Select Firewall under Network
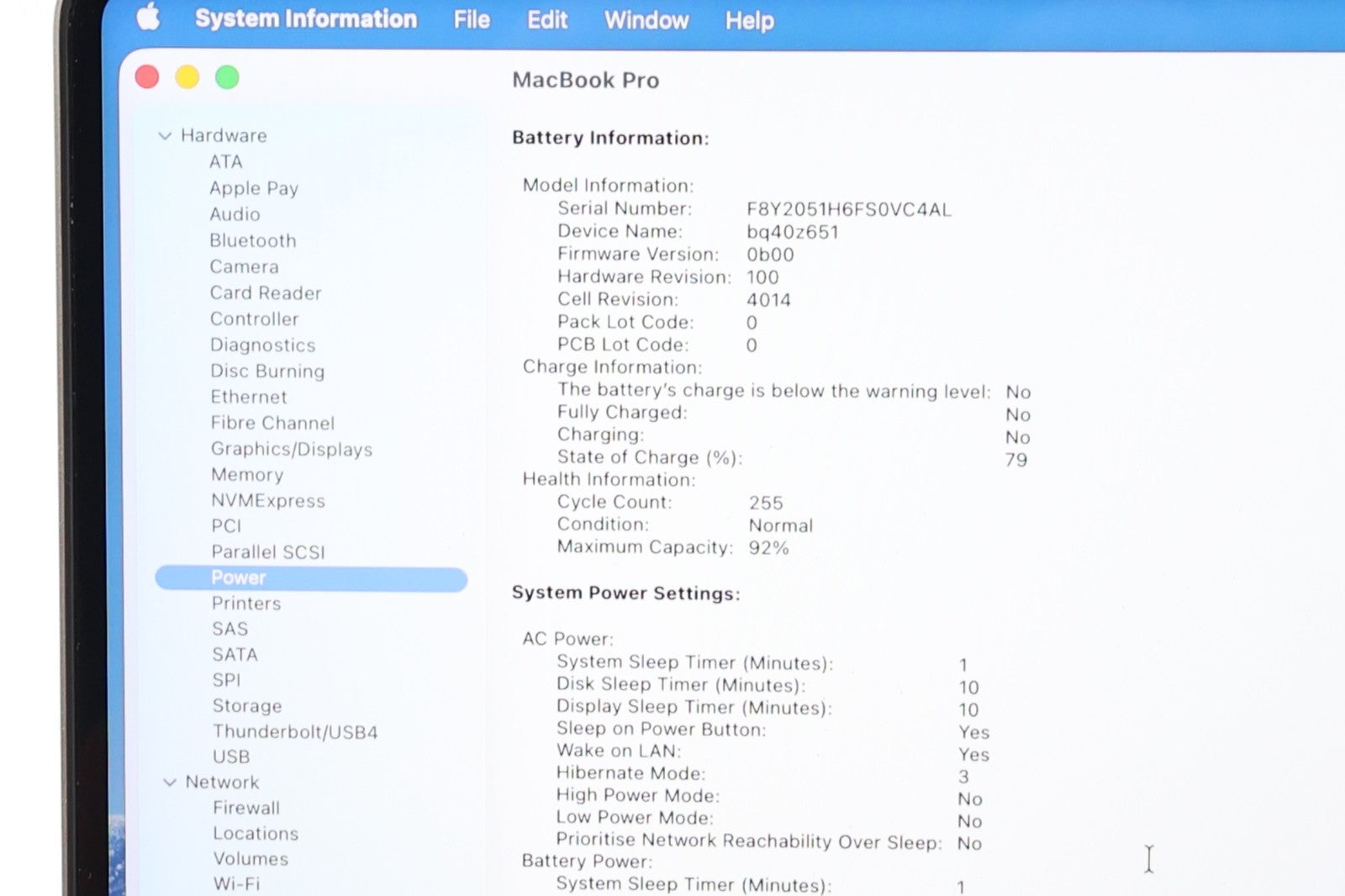1345x896 pixels. tap(245, 808)
